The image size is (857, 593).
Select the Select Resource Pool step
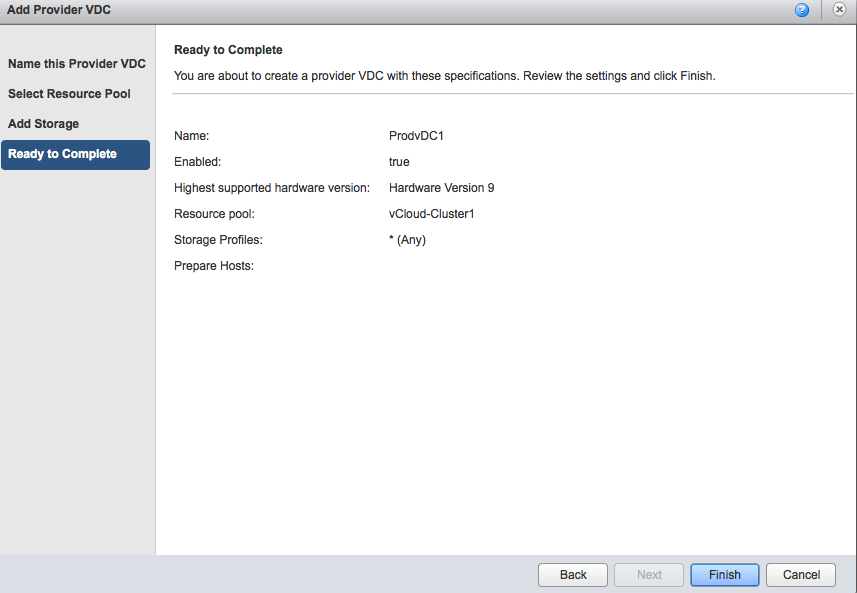click(70, 93)
